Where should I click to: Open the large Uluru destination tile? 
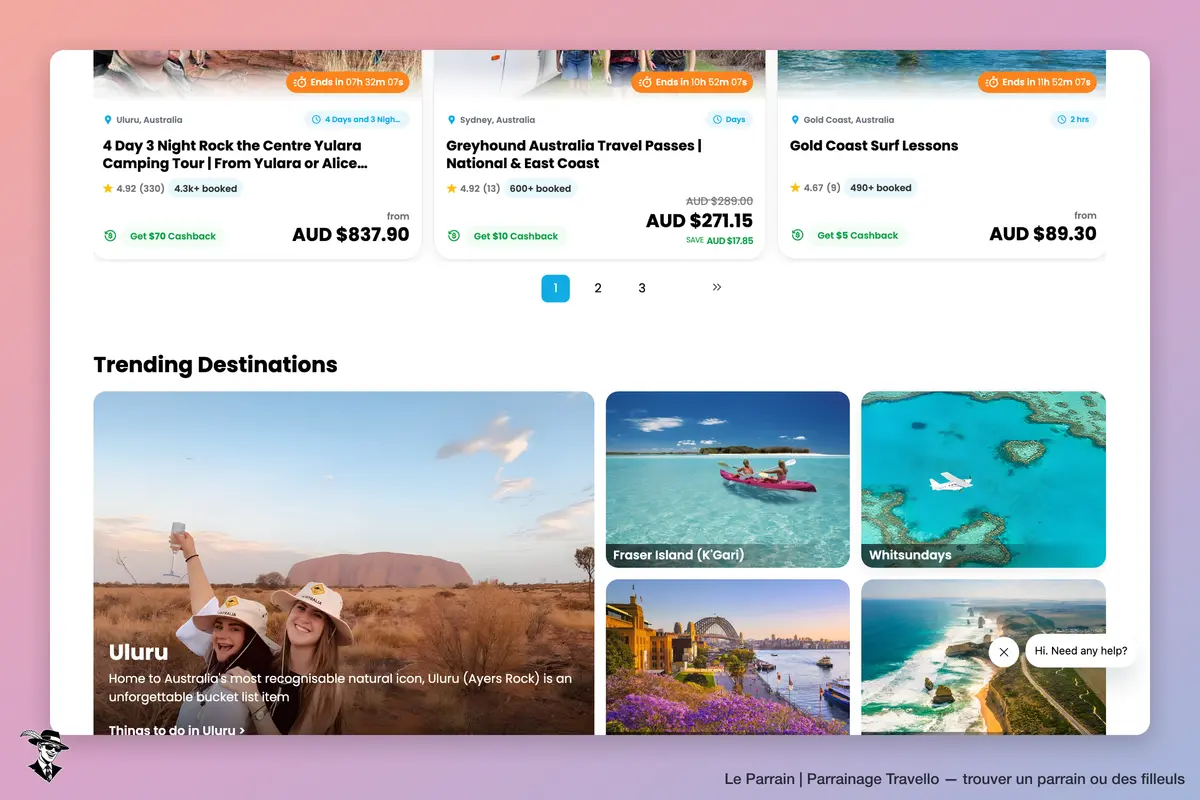[x=344, y=563]
